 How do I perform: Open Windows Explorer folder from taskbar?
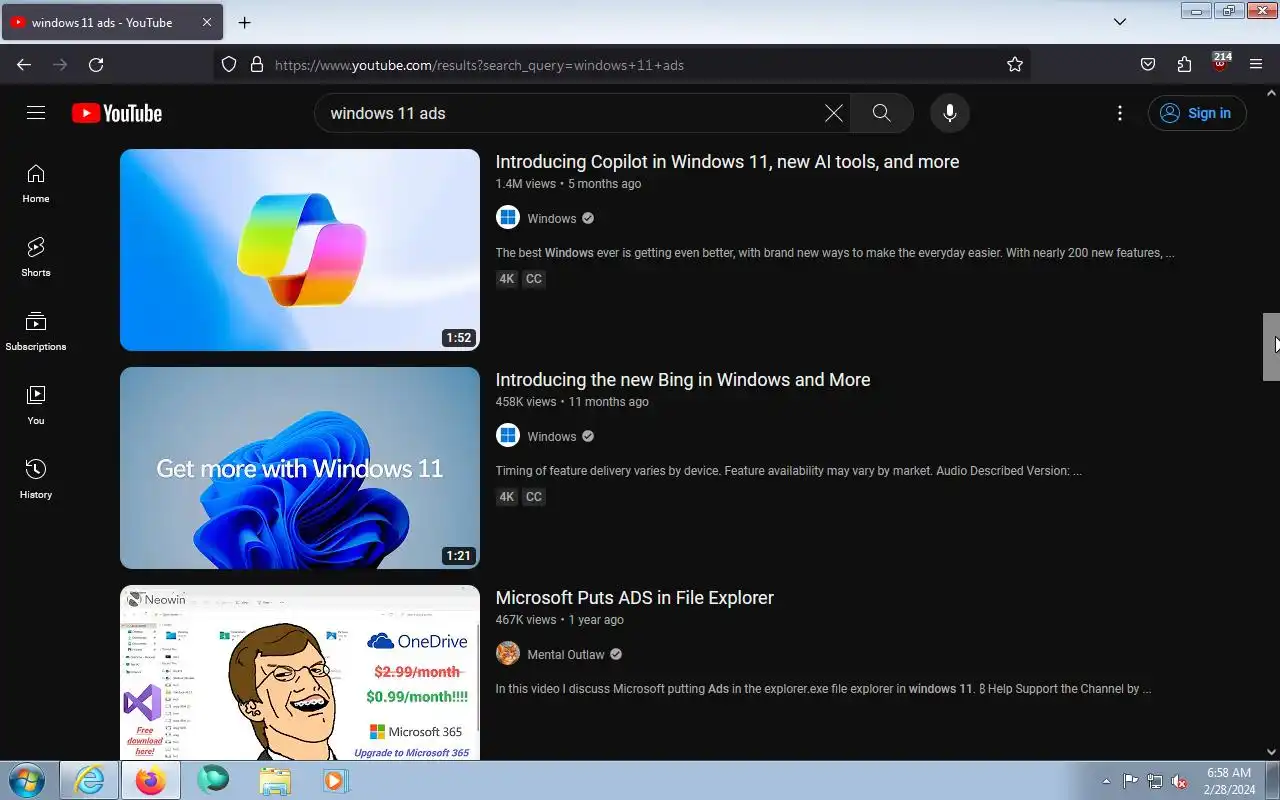click(x=275, y=780)
